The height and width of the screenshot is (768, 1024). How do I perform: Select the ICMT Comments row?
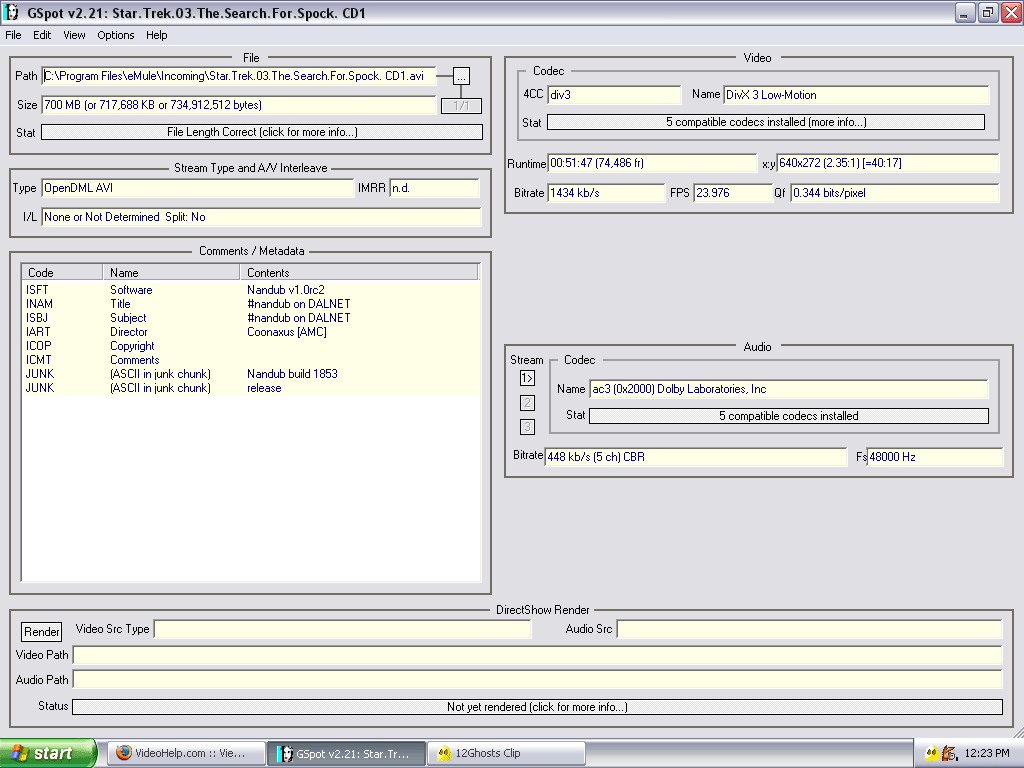(x=251, y=360)
